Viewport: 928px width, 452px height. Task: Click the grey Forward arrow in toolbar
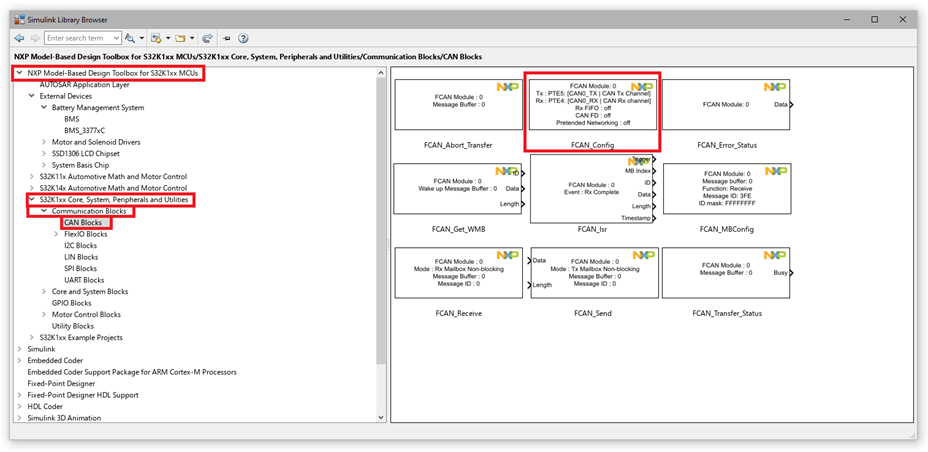click(34, 38)
